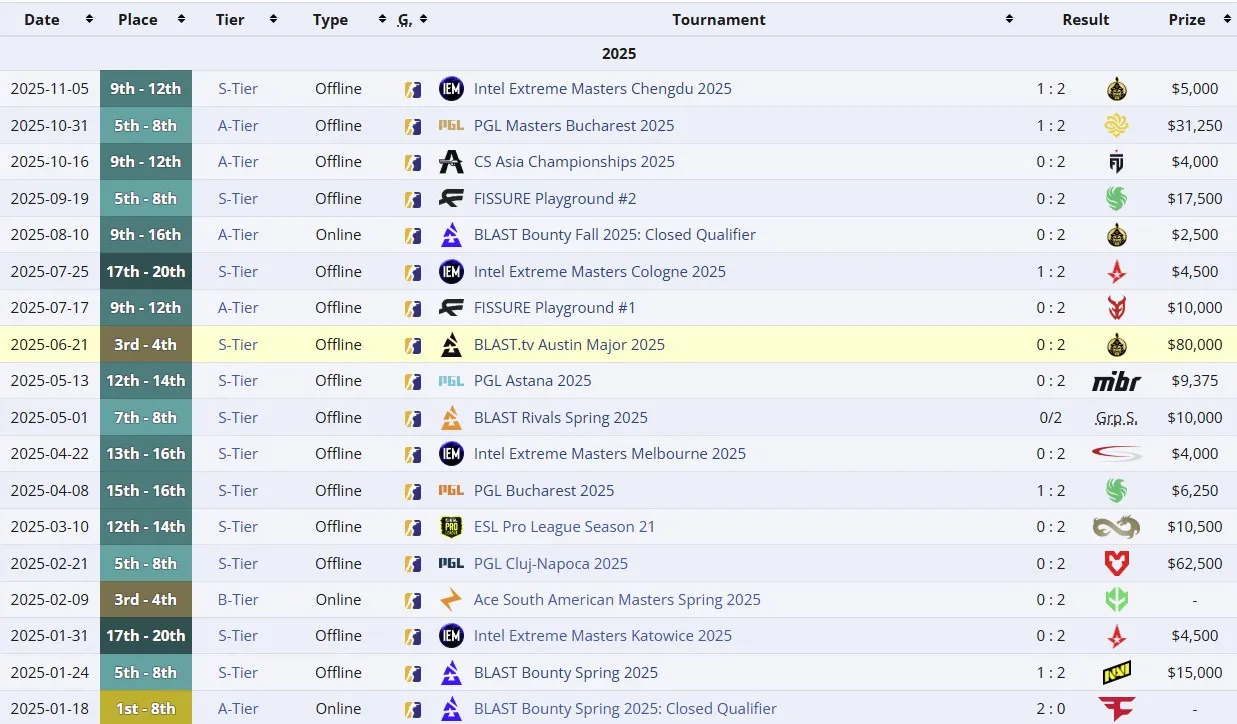Click the BLAST.tv Austin Major 2025 tournament icon
Screen dimensions: 1237x724
coord(451,345)
